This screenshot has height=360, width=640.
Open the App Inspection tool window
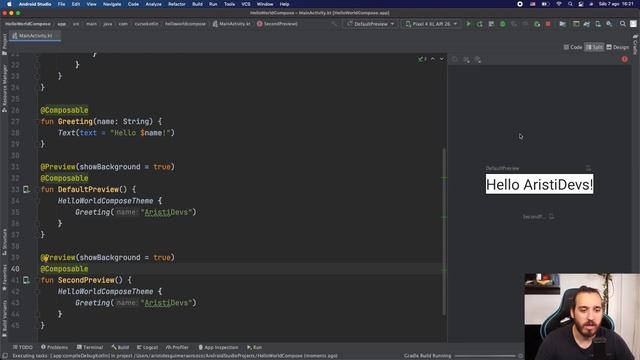218,347
